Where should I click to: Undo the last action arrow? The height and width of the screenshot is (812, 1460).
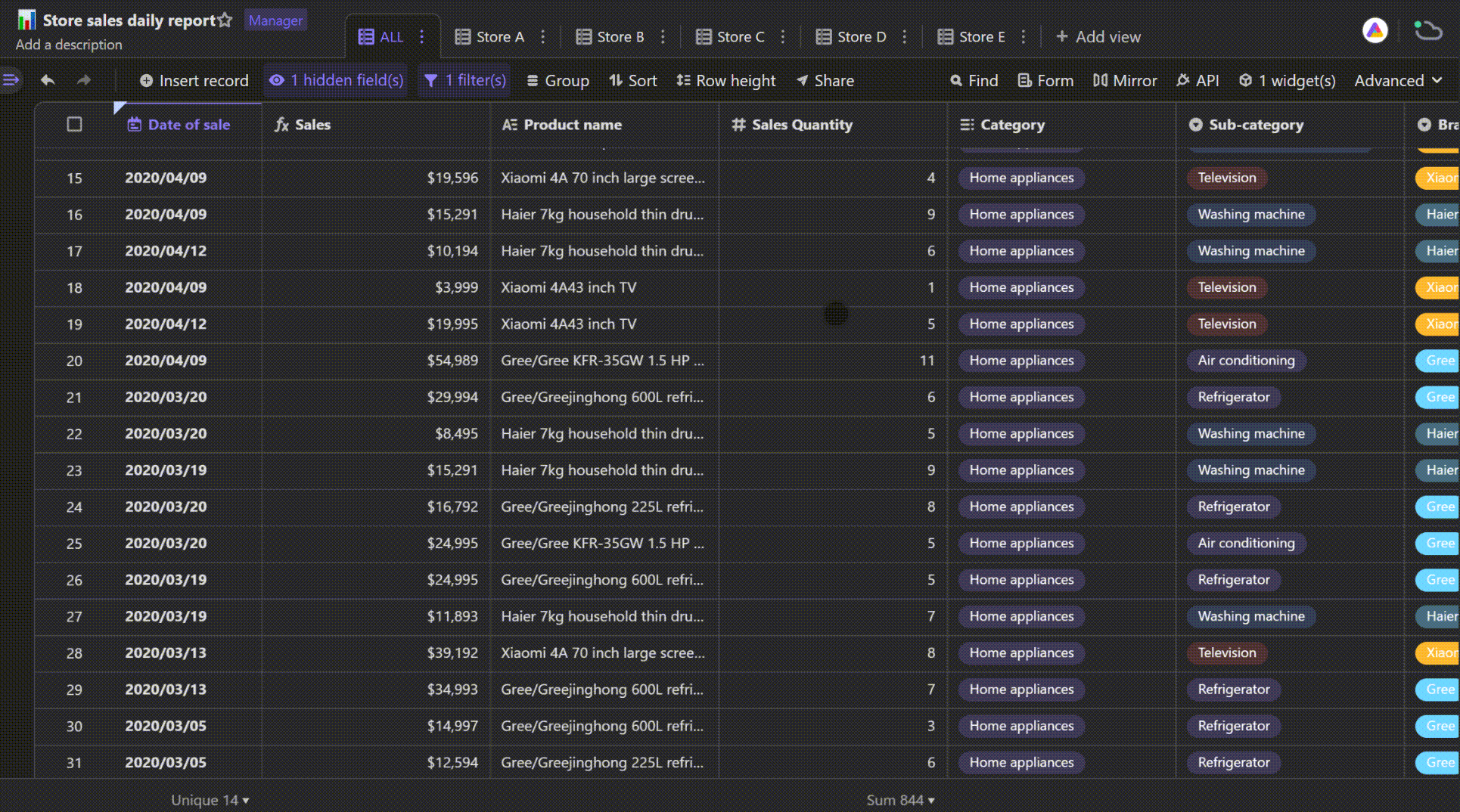pyautogui.click(x=48, y=80)
